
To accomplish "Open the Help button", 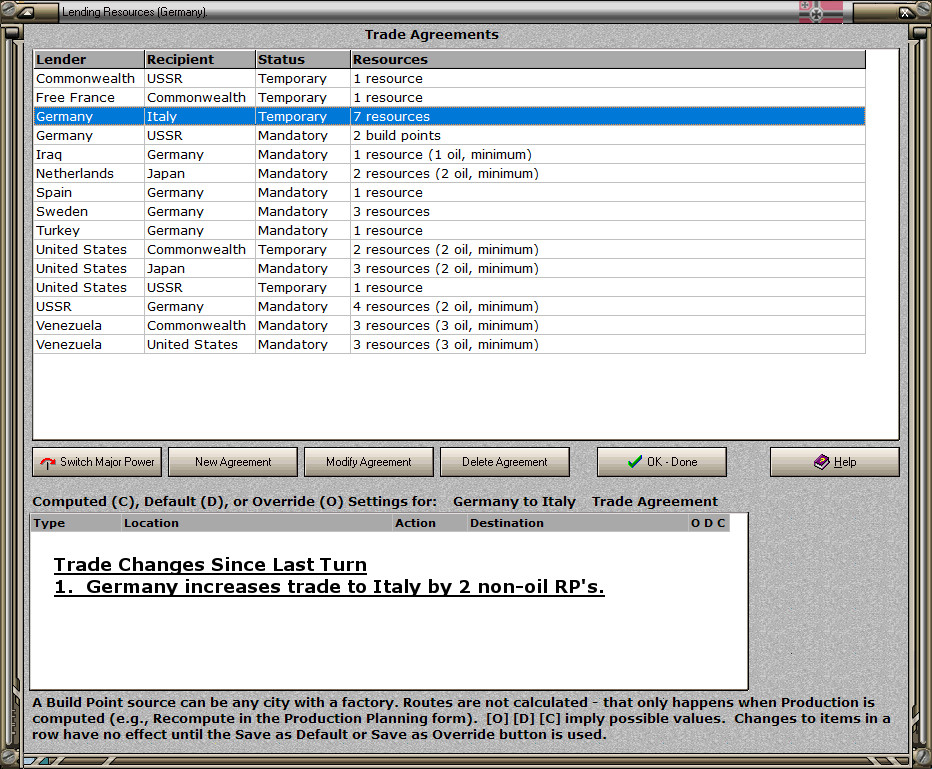I will click(835, 462).
